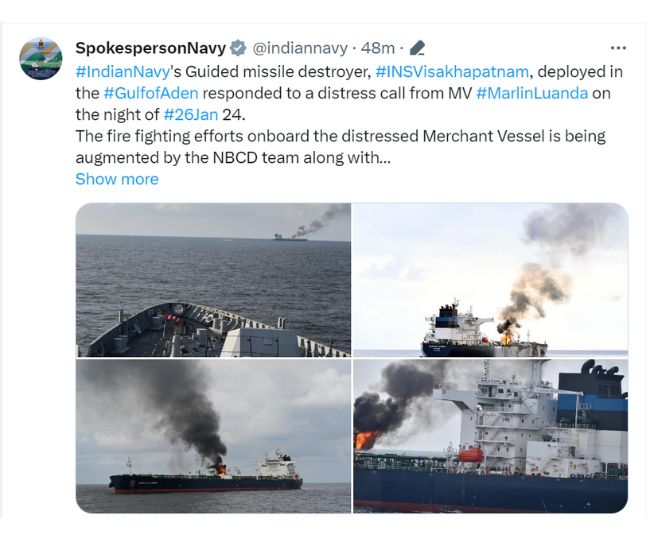Screen dimensions: 650x540
Task: Open the SpokespersonNavy display name
Action: (150, 48)
